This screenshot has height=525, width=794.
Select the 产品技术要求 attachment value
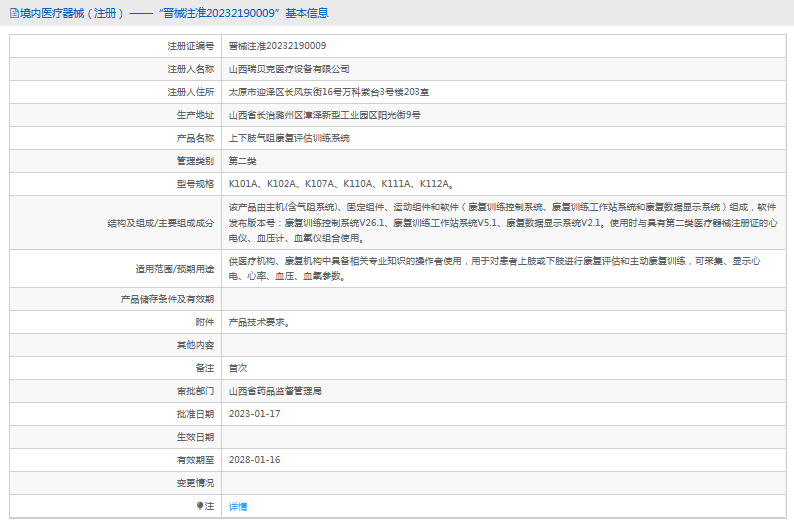click(x=259, y=322)
